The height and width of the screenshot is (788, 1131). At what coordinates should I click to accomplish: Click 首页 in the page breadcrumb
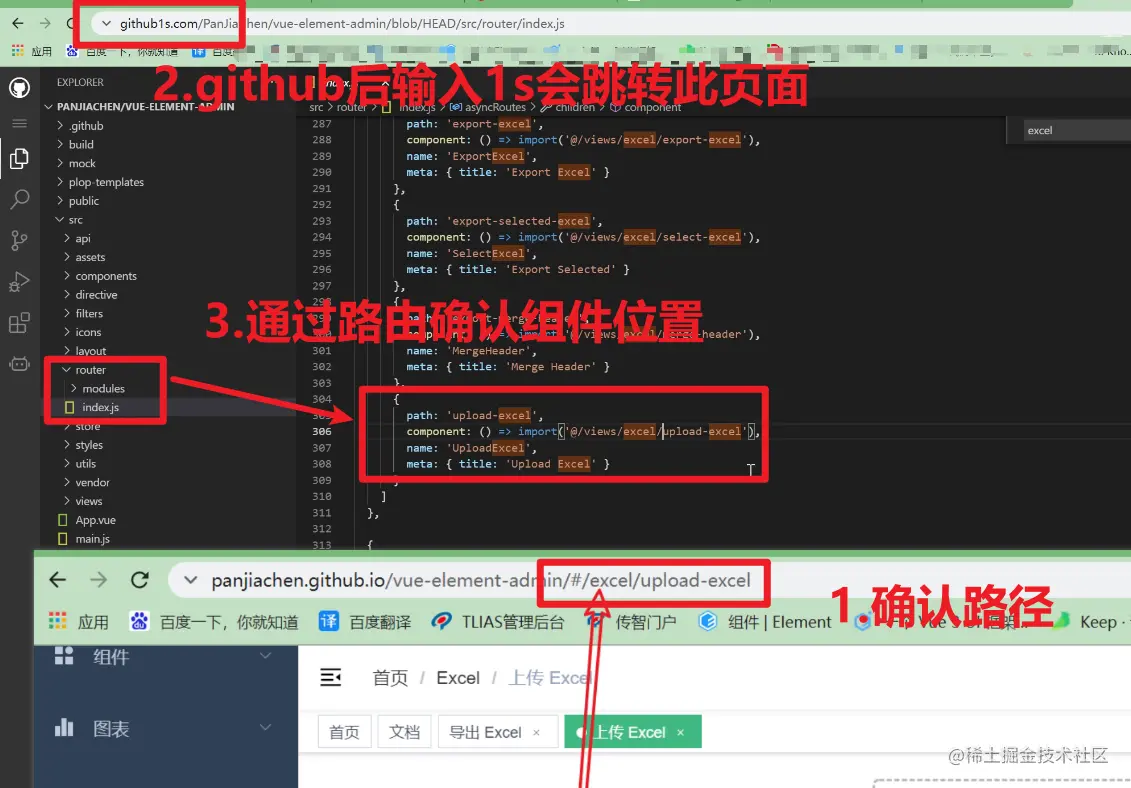(x=390, y=678)
